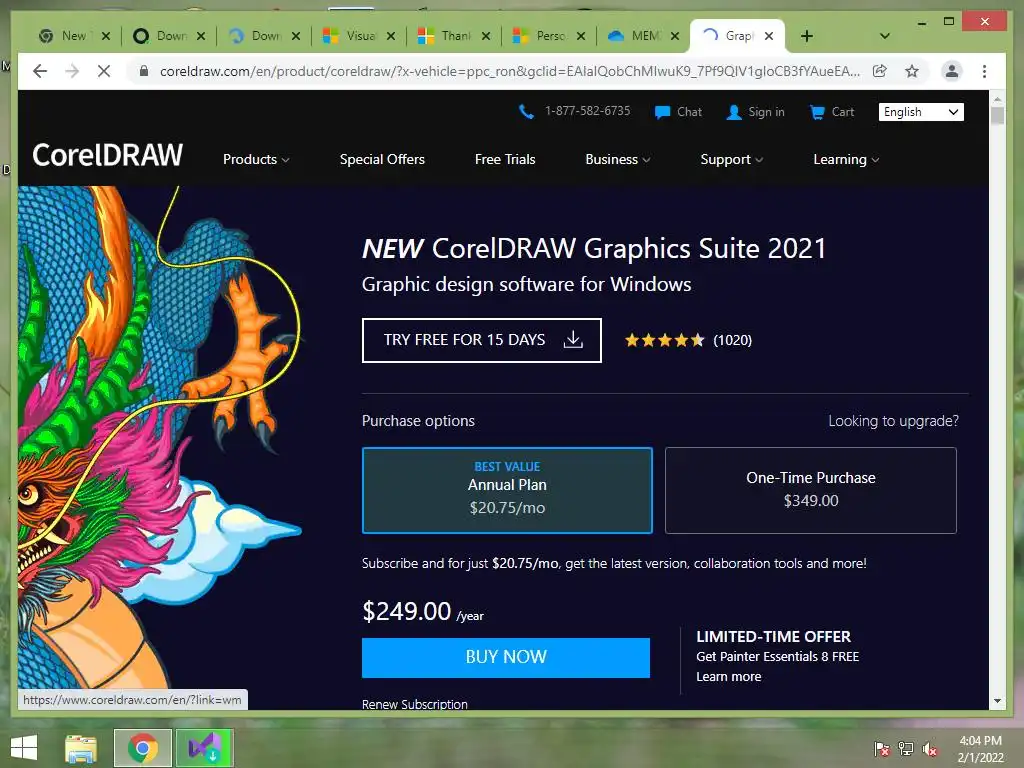The image size is (1024, 768).
Task: Close the MEM tab
Action: (x=675, y=36)
